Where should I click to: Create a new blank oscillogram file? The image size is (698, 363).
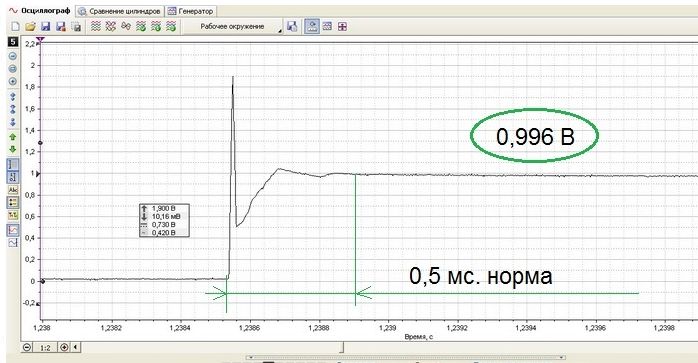tap(16, 27)
